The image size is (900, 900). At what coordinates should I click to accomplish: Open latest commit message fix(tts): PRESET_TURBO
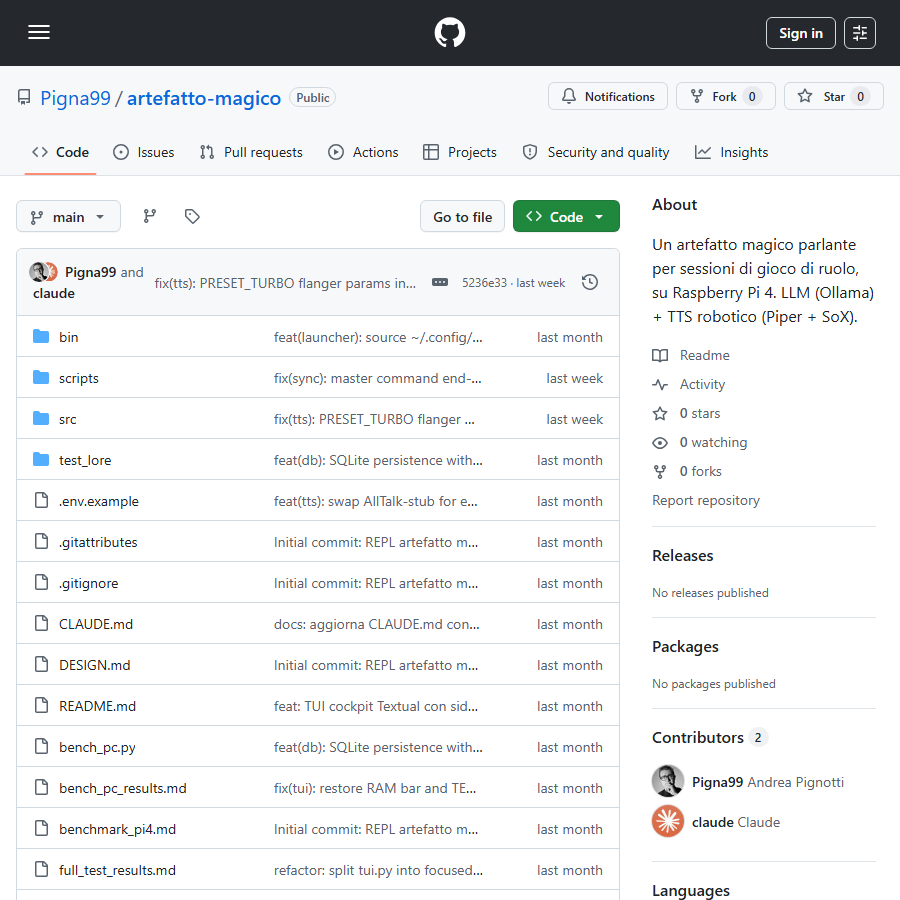click(x=285, y=283)
